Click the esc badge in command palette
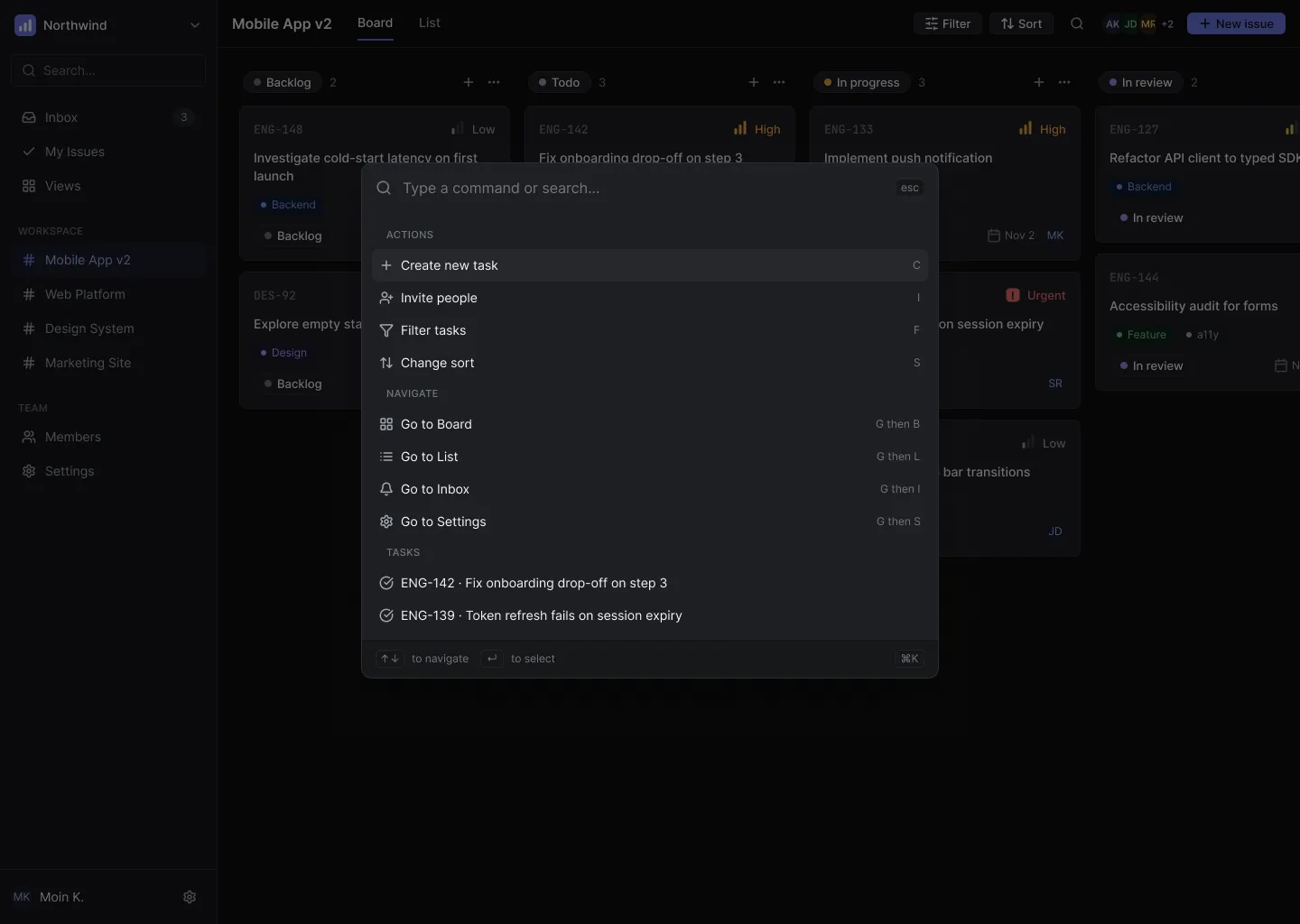The height and width of the screenshot is (924, 1300). tap(910, 188)
